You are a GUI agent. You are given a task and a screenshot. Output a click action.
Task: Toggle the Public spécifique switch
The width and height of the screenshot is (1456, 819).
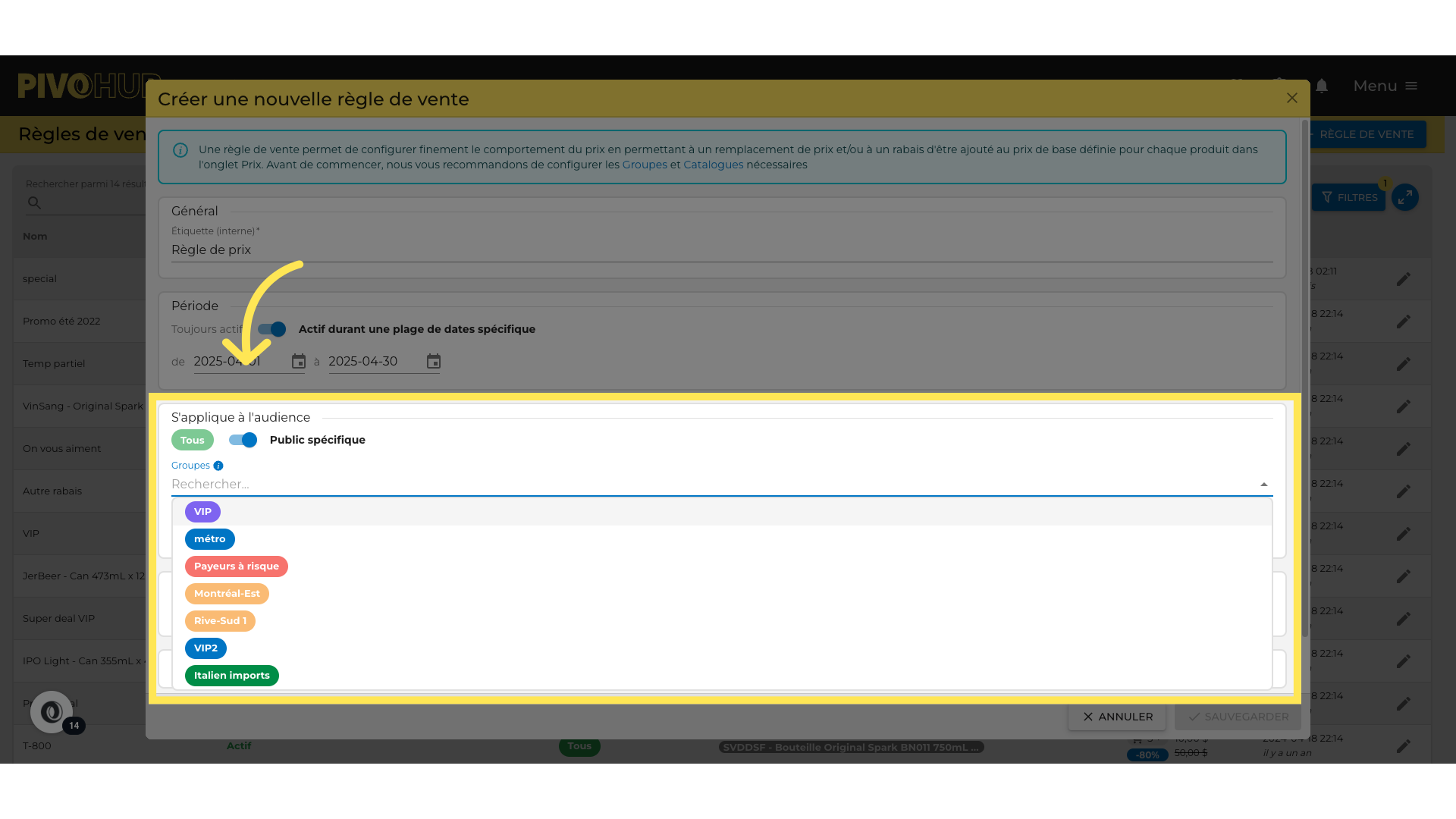[x=243, y=440]
